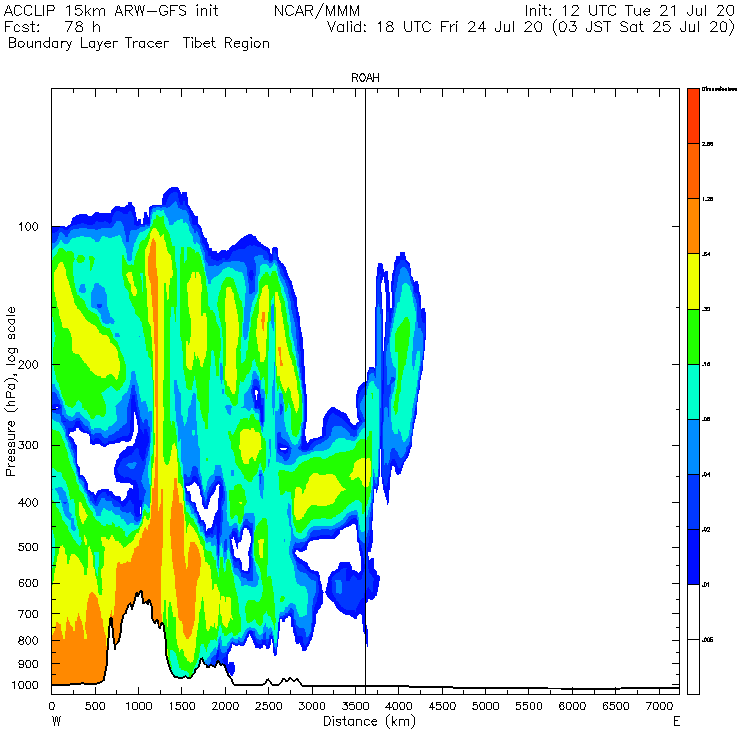Click the 'NCAR/MMM' header text
Screen dimensions: 740x740
[317, 11]
